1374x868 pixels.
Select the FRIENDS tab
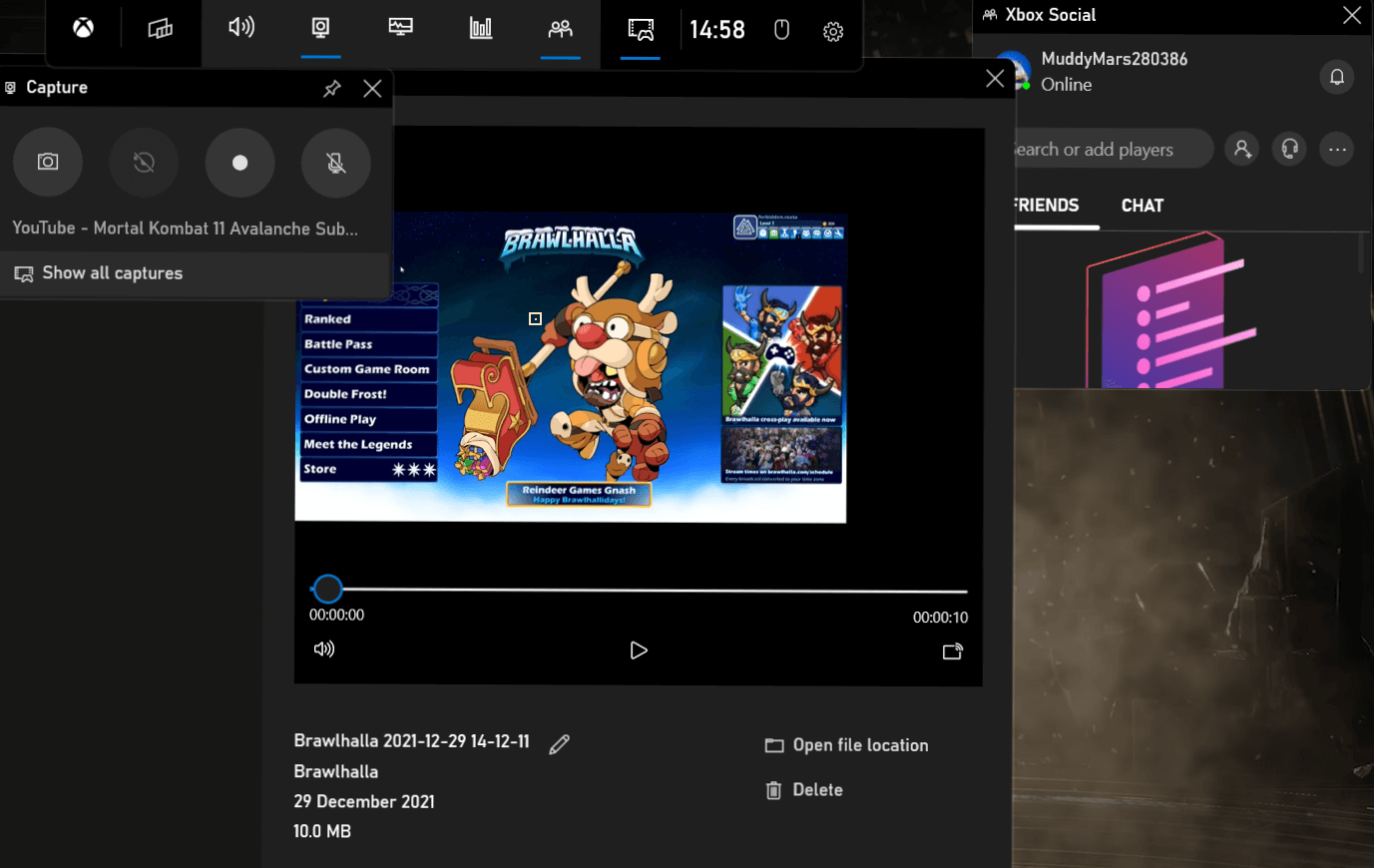pyautogui.click(x=1046, y=205)
